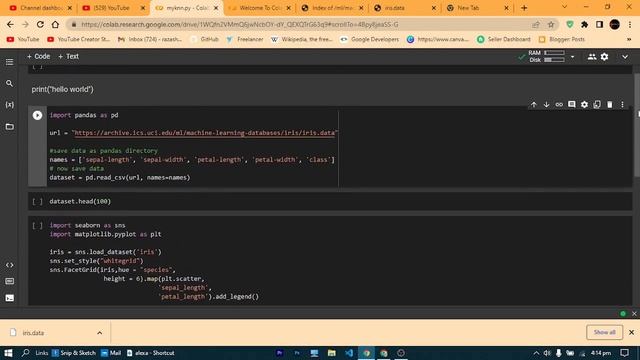Go to browser home page
Image resolution: width=640 pixels, height=360 pixels.
[55, 24]
